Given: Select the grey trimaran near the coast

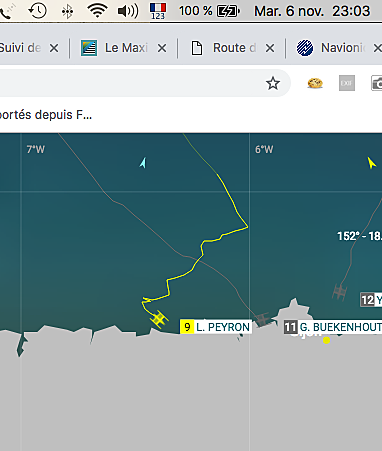Looking at the screenshot, I should [262, 319].
